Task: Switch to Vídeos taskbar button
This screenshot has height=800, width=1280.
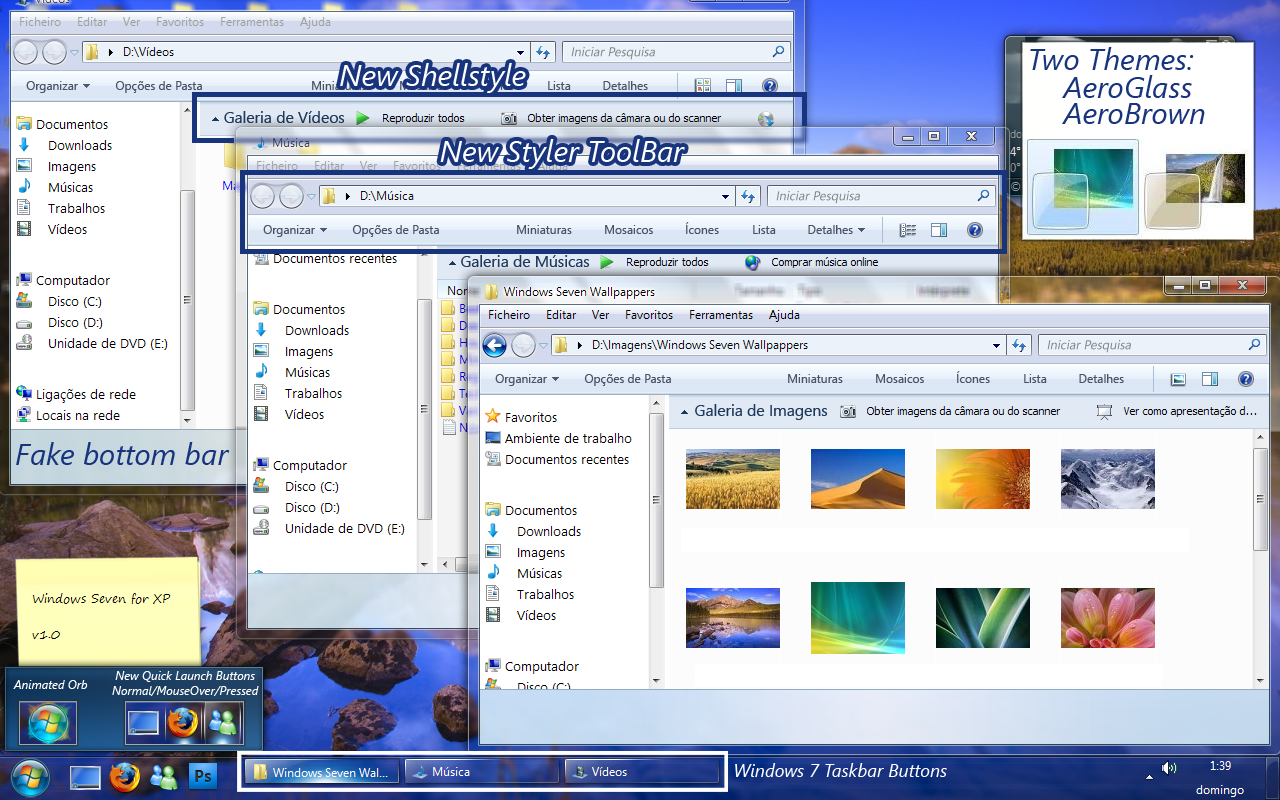Action: pos(641,771)
